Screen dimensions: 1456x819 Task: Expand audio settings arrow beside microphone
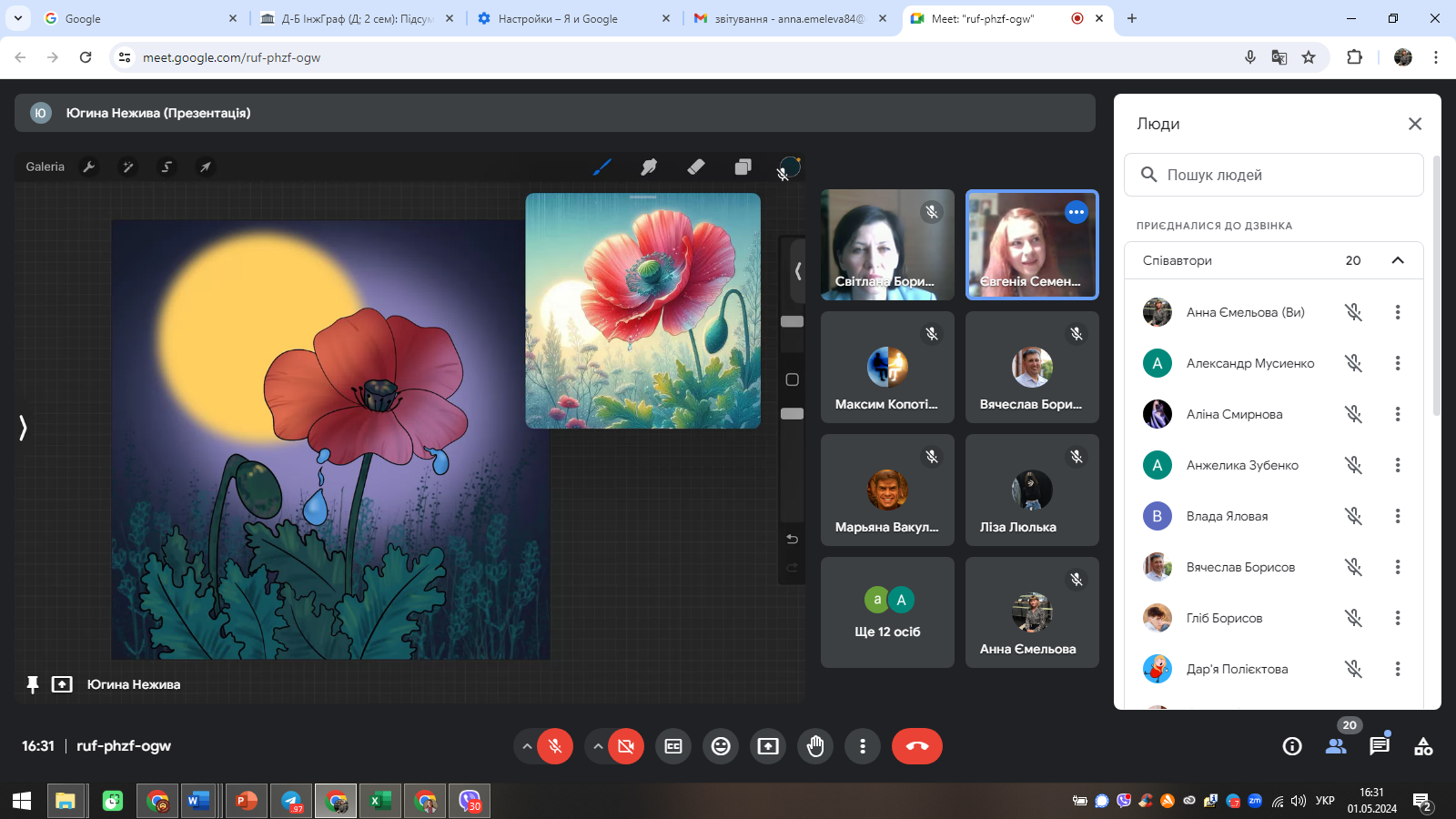pos(526,746)
